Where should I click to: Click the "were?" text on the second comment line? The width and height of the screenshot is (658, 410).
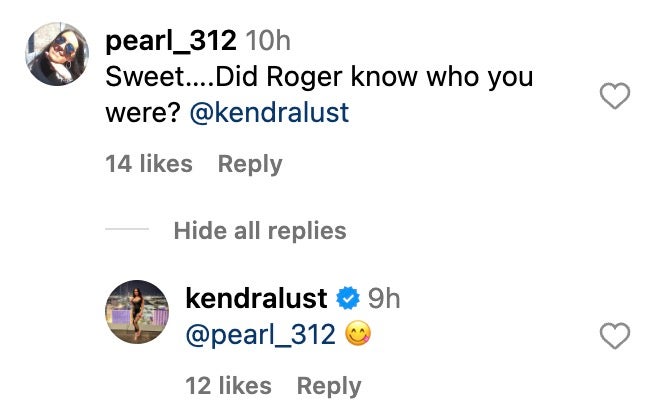click(142, 112)
